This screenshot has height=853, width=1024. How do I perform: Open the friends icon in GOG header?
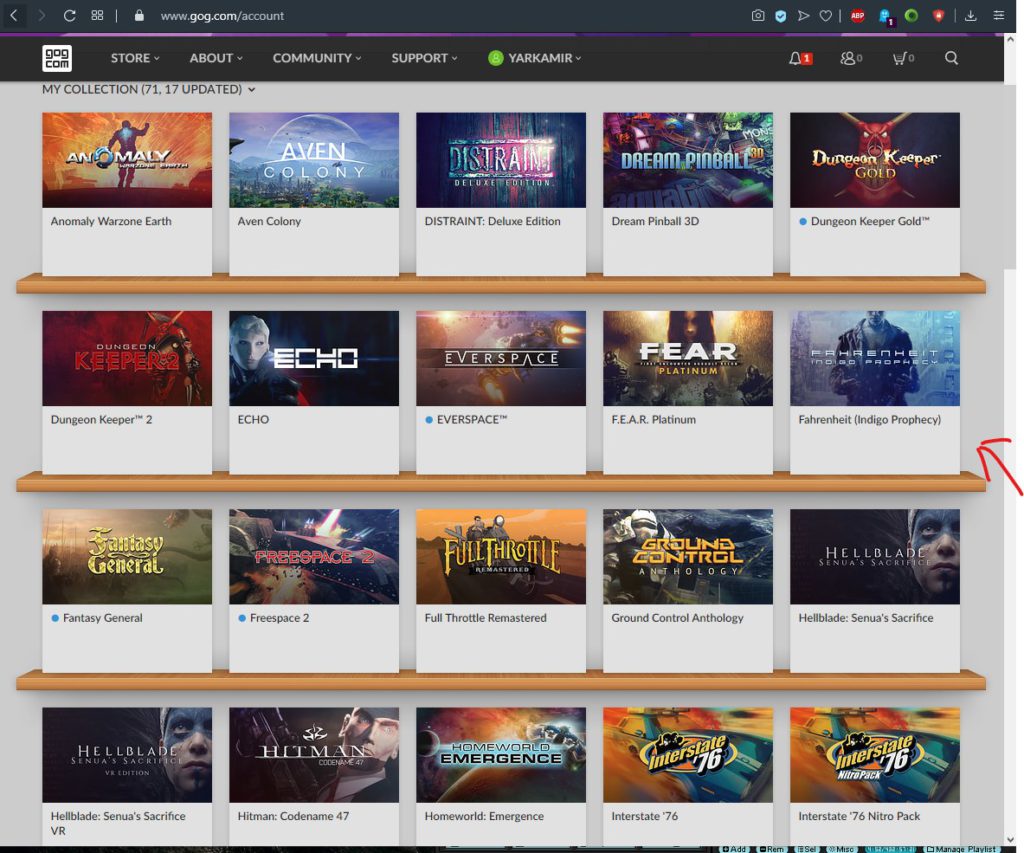pos(851,58)
